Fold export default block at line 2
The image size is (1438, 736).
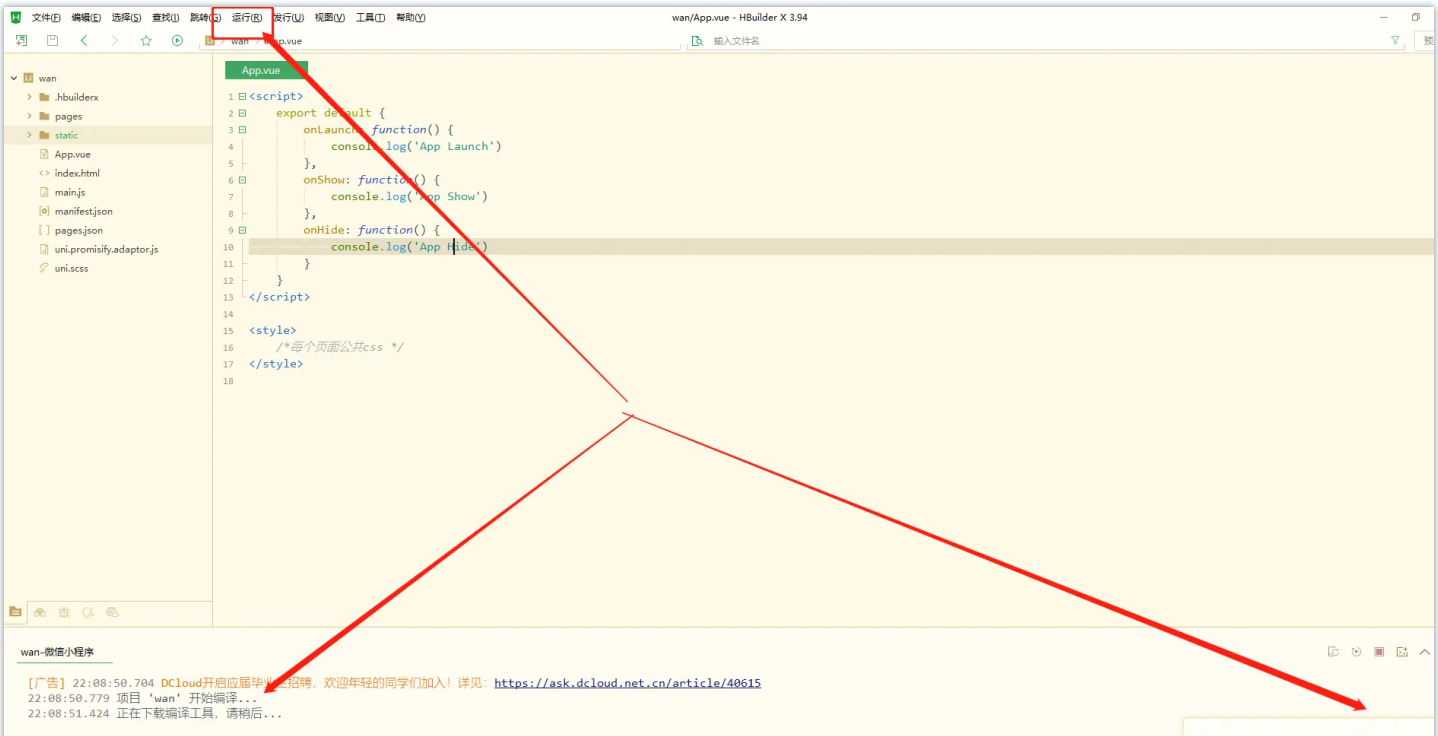pos(242,113)
